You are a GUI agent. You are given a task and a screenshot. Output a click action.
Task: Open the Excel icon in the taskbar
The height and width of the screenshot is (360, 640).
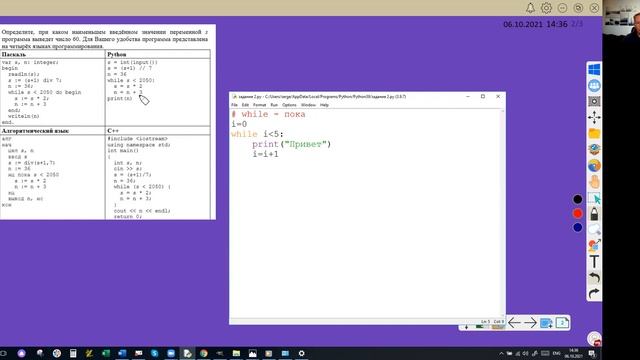tap(106, 353)
